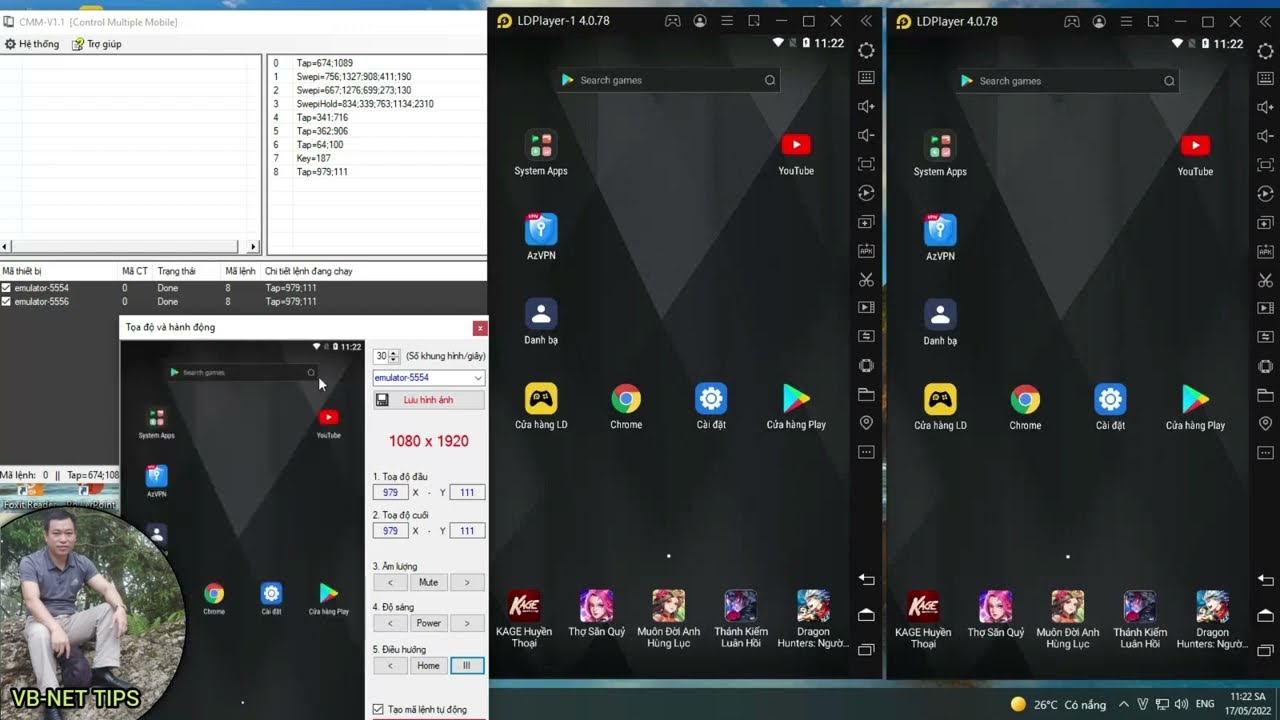This screenshot has height=720, width=1280.
Task: Click Search games bar in LDPlayer-1
Action: coord(668,80)
